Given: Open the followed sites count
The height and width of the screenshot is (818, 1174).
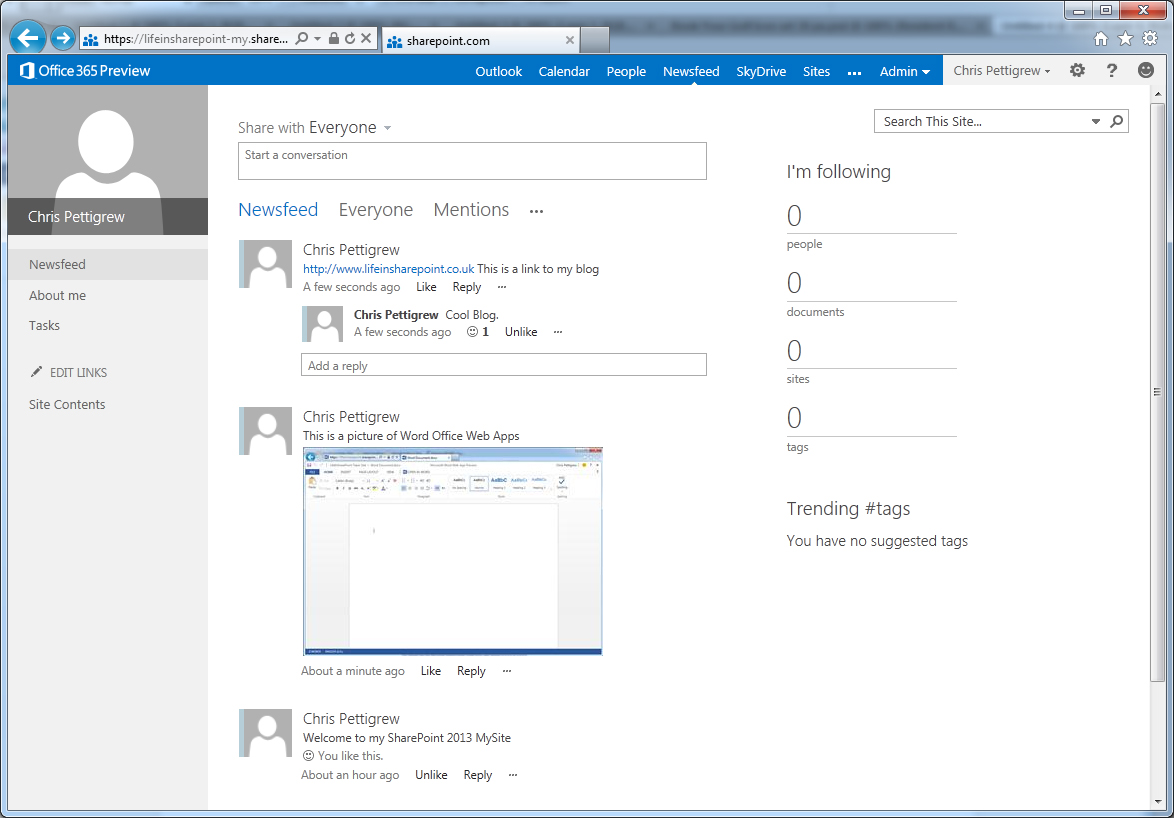Looking at the screenshot, I should tap(794, 350).
